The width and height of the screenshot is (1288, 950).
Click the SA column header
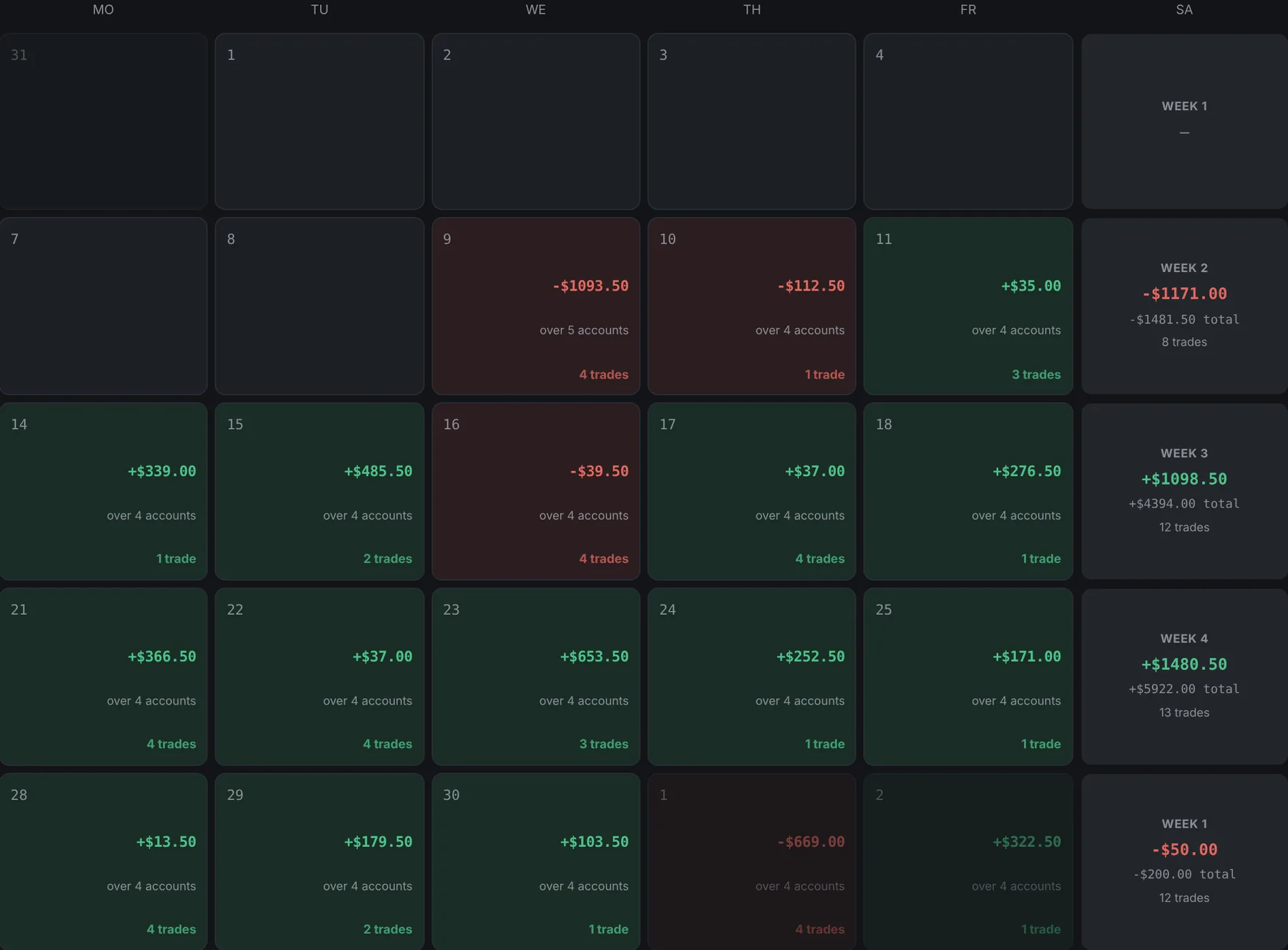coord(1184,10)
